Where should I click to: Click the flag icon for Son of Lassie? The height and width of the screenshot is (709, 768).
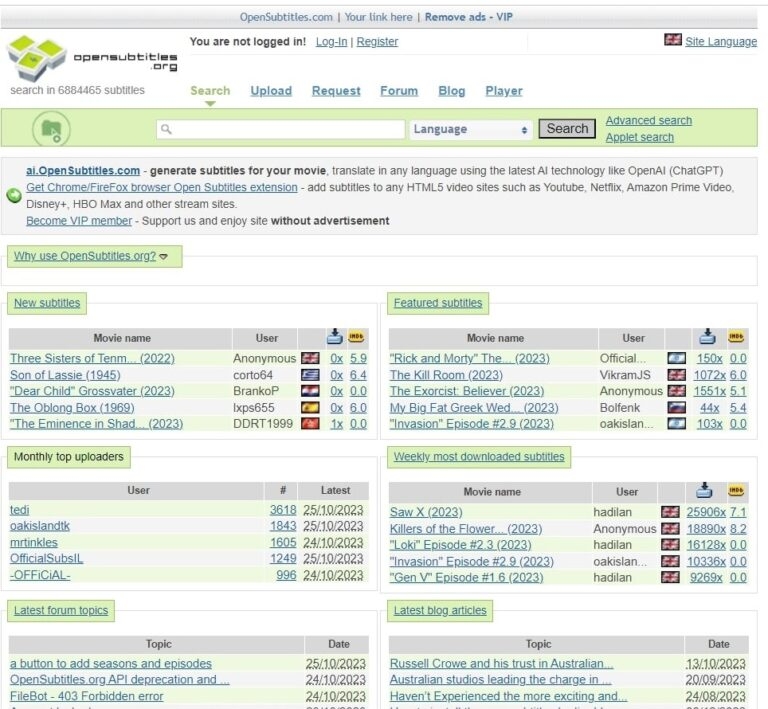click(310, 375)
